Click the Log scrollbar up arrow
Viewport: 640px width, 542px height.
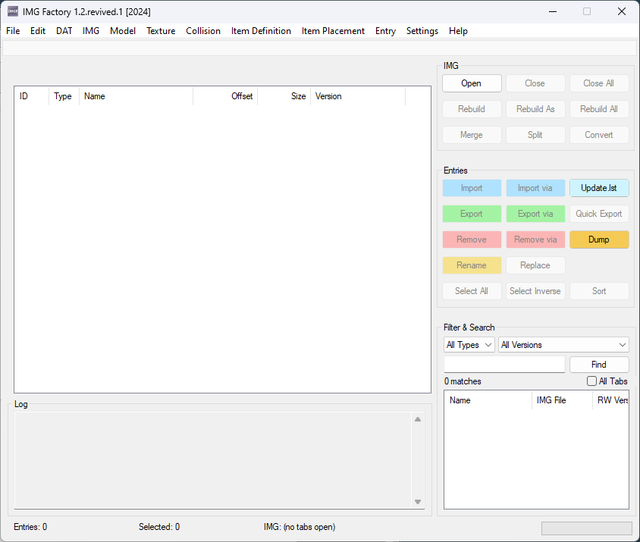(x=418, y=420)
